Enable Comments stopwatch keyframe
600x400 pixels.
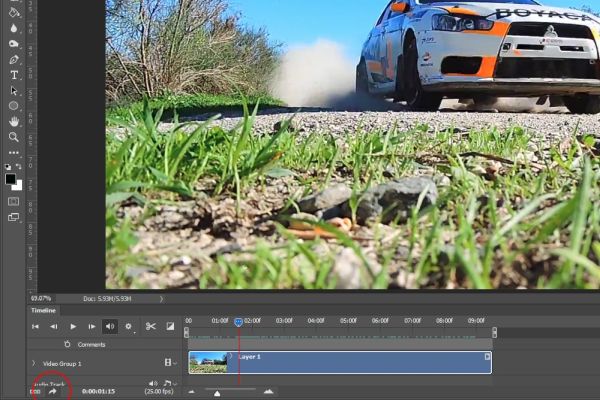tap(67, 344)
